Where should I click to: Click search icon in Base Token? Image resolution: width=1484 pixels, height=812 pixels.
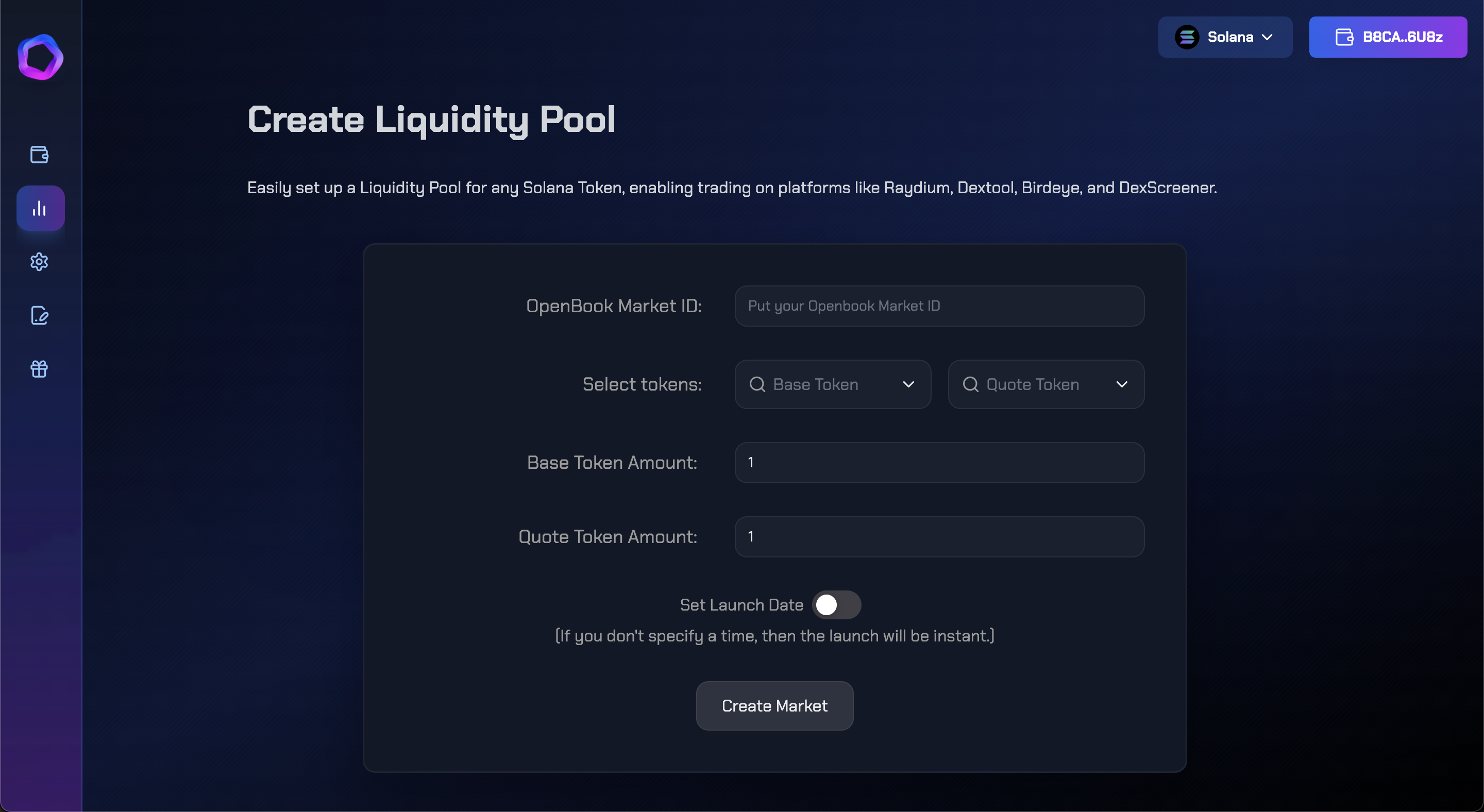757,384
